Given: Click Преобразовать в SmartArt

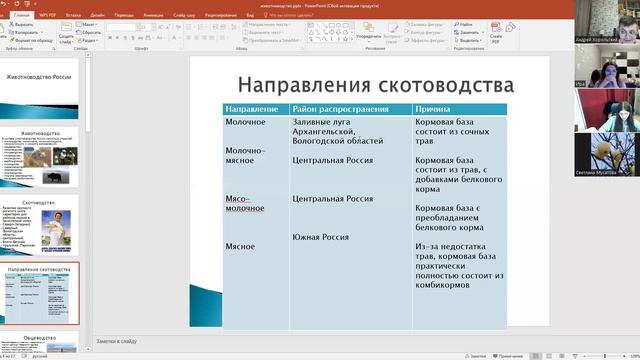Looking at the screenshot, I should click(271, 40).
